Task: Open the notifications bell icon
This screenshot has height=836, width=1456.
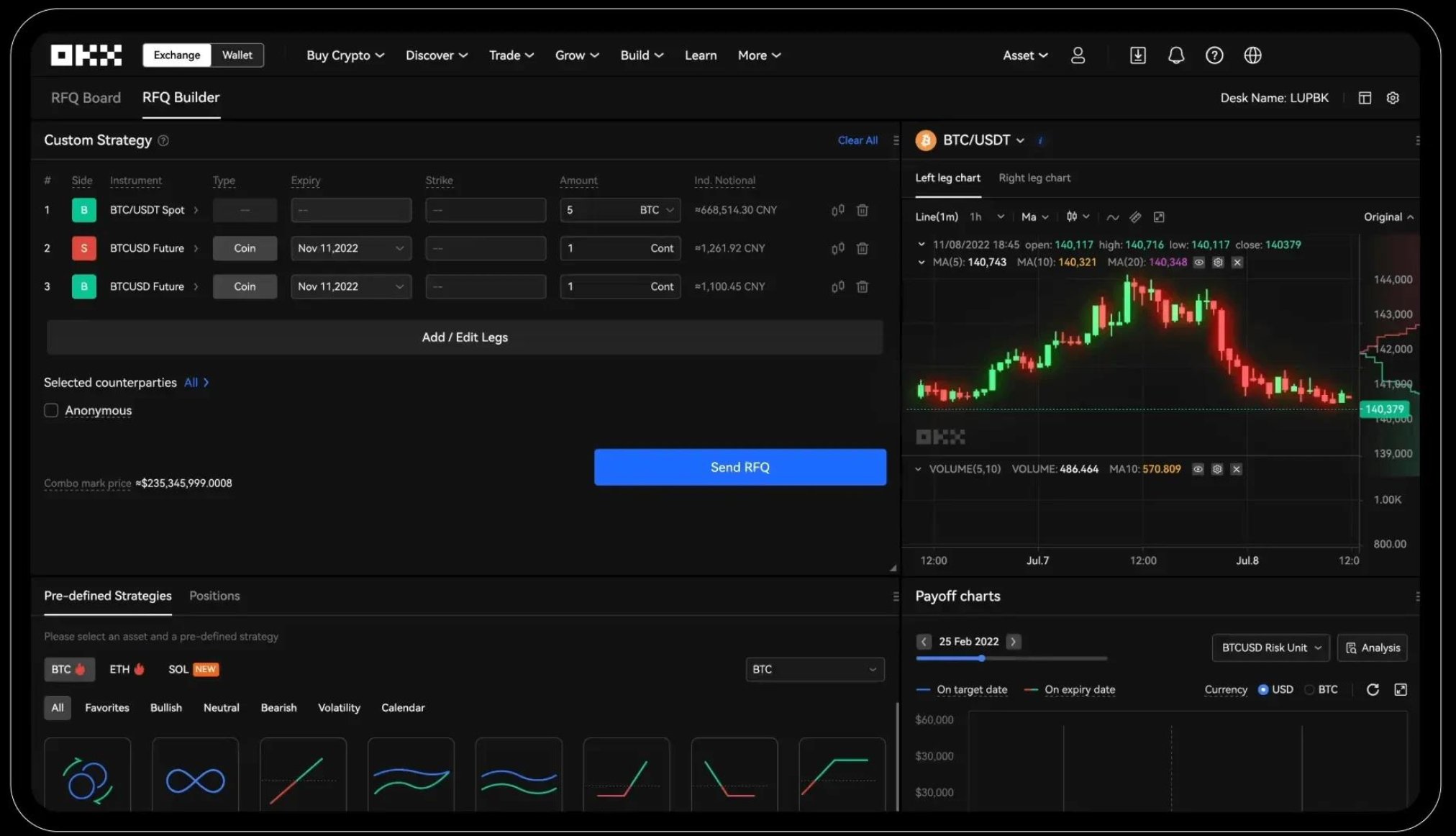Action: pos(1175,55)
